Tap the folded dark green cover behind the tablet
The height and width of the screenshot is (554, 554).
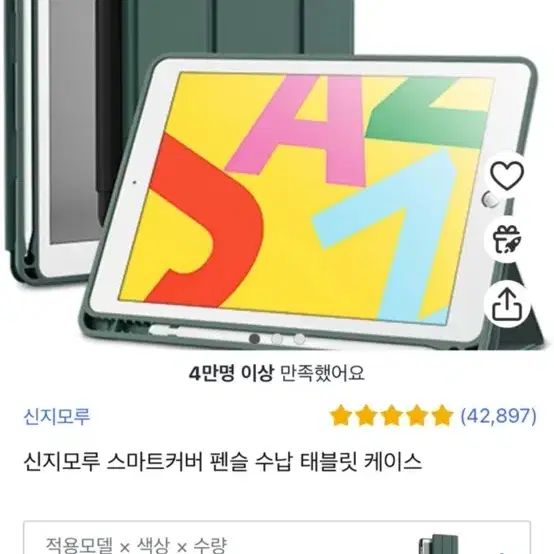tap(244, 28)
